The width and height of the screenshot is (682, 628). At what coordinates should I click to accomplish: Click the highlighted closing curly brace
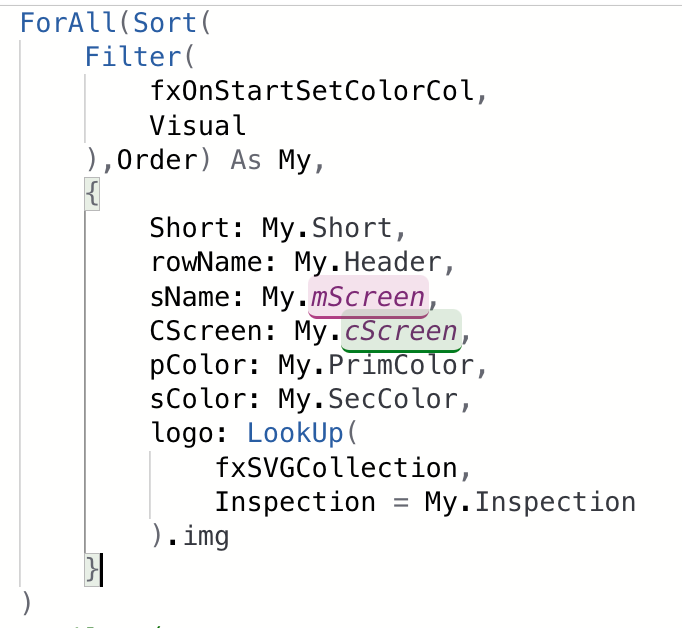(x=92, y=570)
